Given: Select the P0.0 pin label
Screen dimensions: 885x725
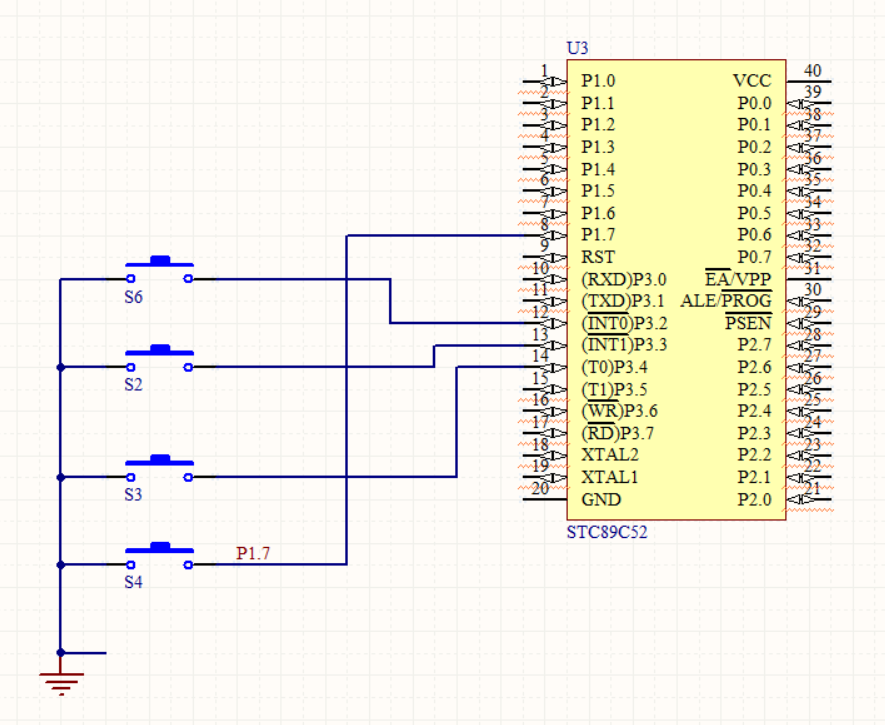Looking at the screenshot, I should (x=754, y=103).
